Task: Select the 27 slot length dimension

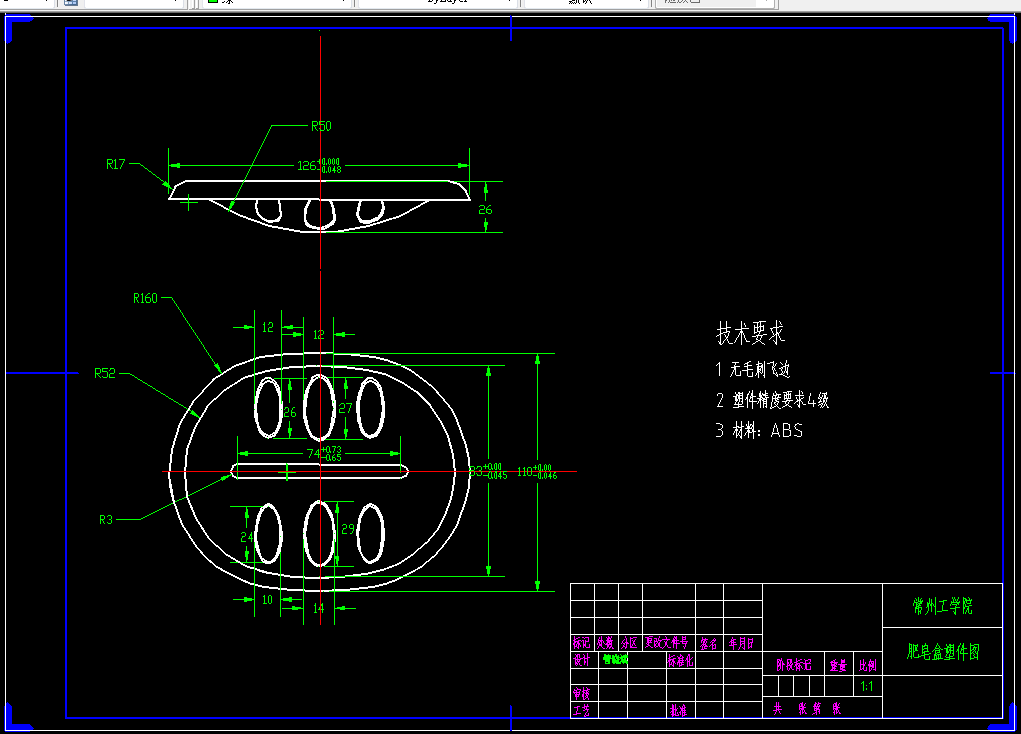Action: click(x=345, y=408)
